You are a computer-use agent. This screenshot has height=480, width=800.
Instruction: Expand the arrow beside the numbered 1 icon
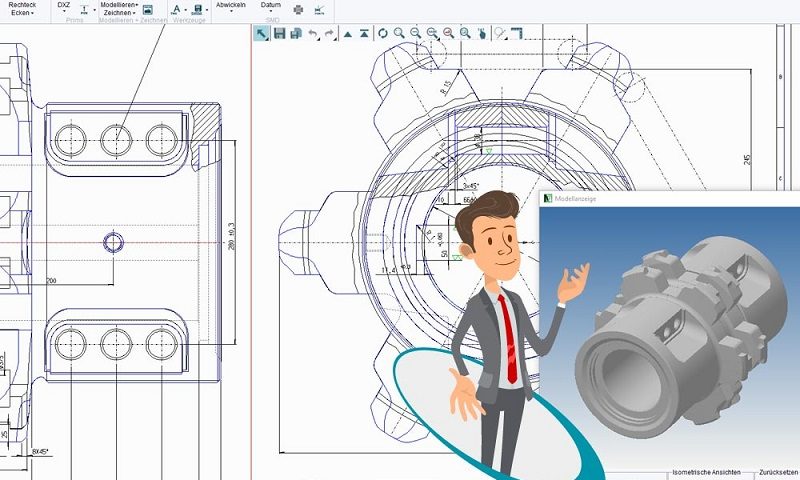[94, 10]
